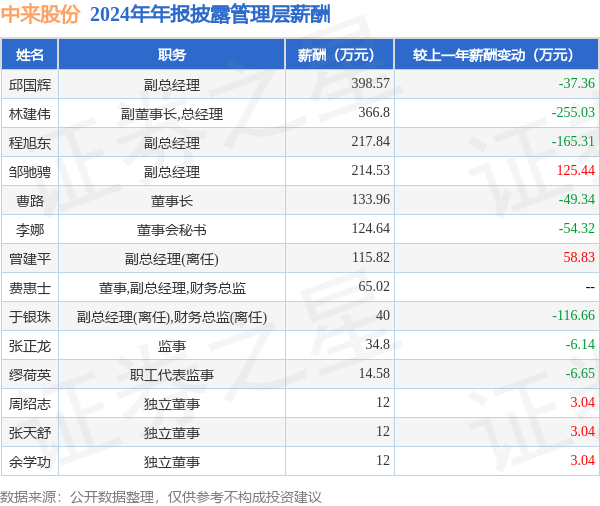Click red change value '58.83'
Viewport: 600px width, 506px height.
(579, 257)
